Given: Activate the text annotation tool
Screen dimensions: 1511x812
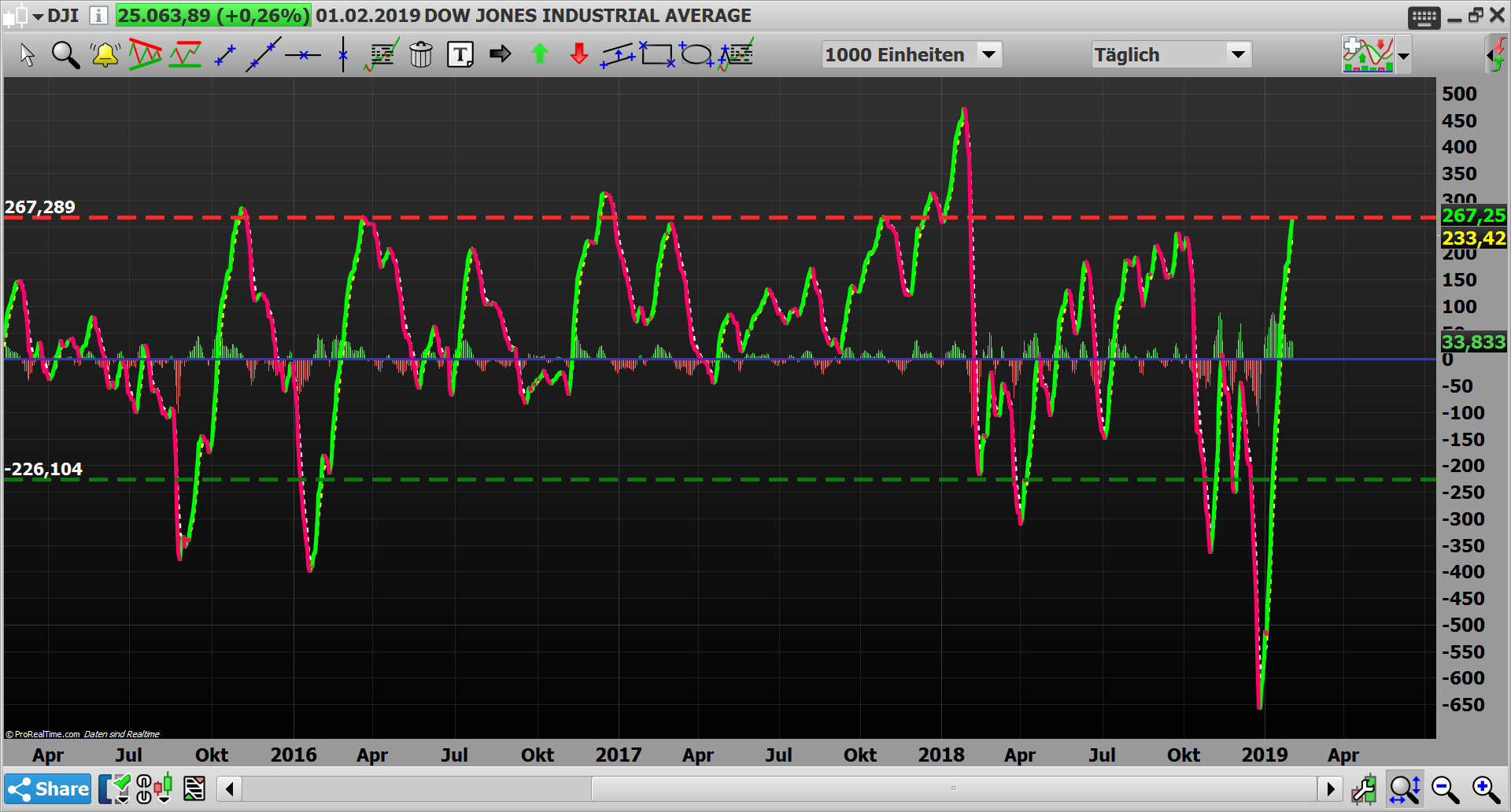Looking at the screenshot, I should pyautogui.click(x=460, y=54).
